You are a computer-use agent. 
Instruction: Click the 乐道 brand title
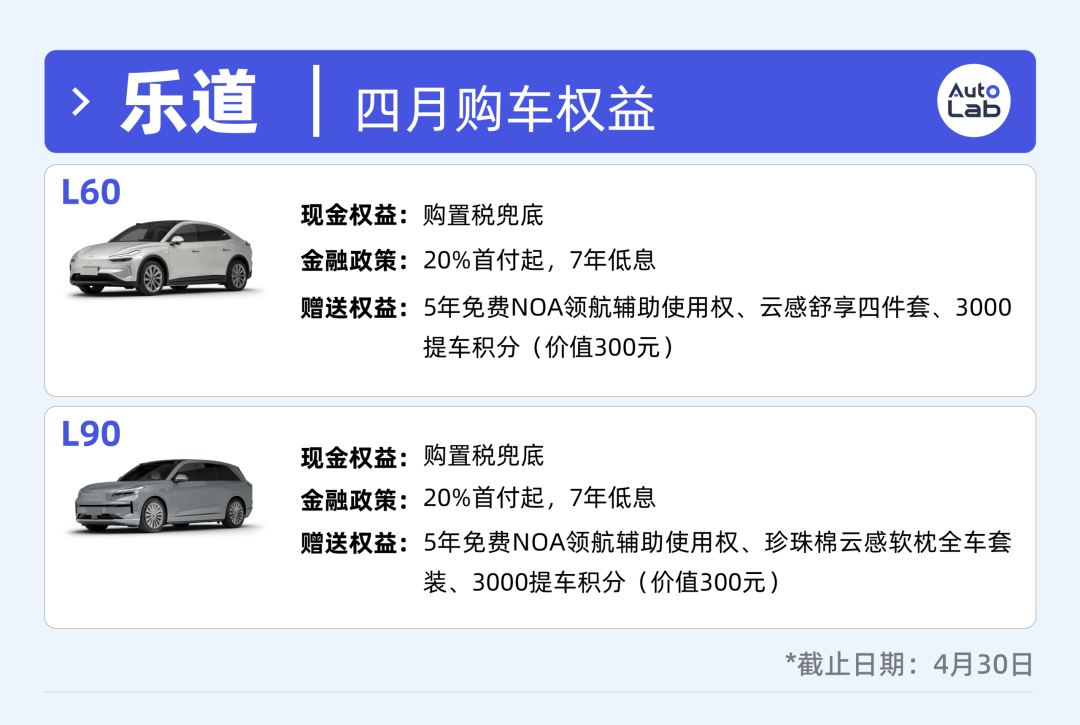coord(189,102)
